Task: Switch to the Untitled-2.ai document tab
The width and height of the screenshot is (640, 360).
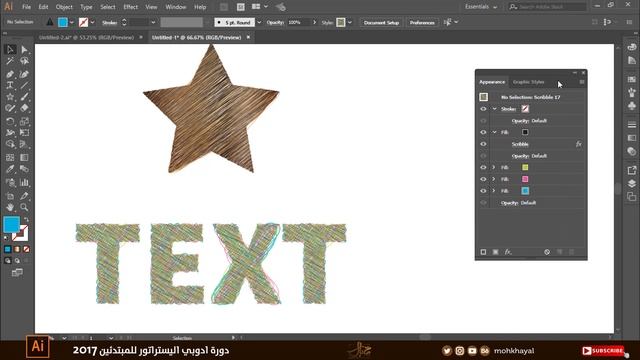Action: tap(86, 38)
